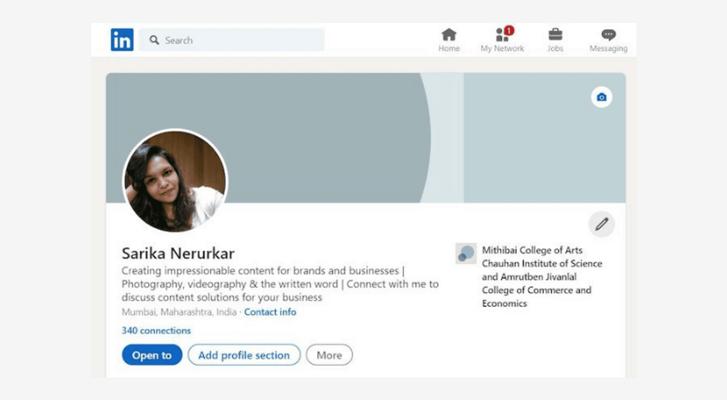Select the Home label in navigation
The width and height of the screenshot is (727, 400).
449,48
